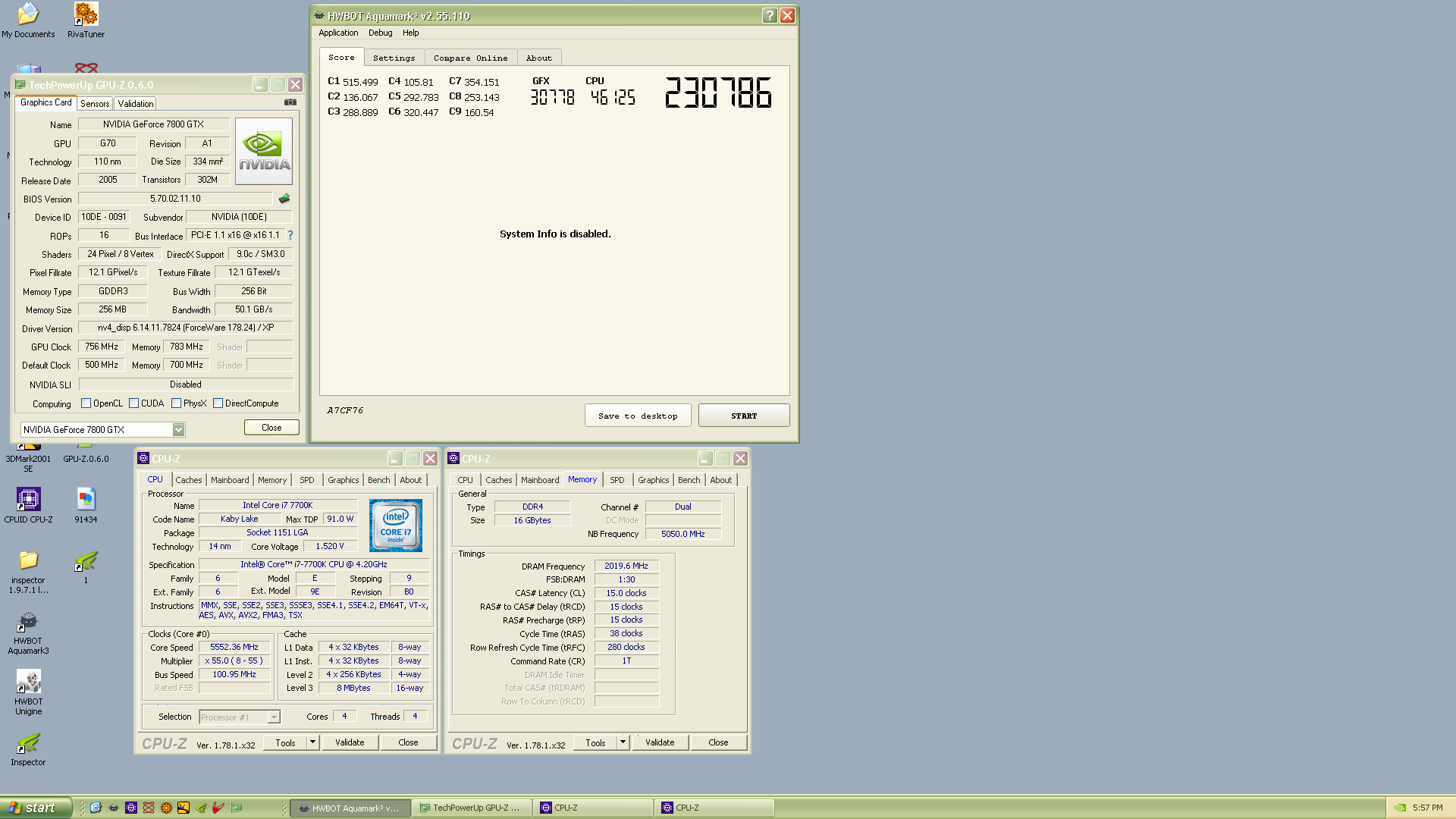Click BIOS Version field 5.70.02.11.10
This screenshot has width=1456, height=819.
click(175, 199)
